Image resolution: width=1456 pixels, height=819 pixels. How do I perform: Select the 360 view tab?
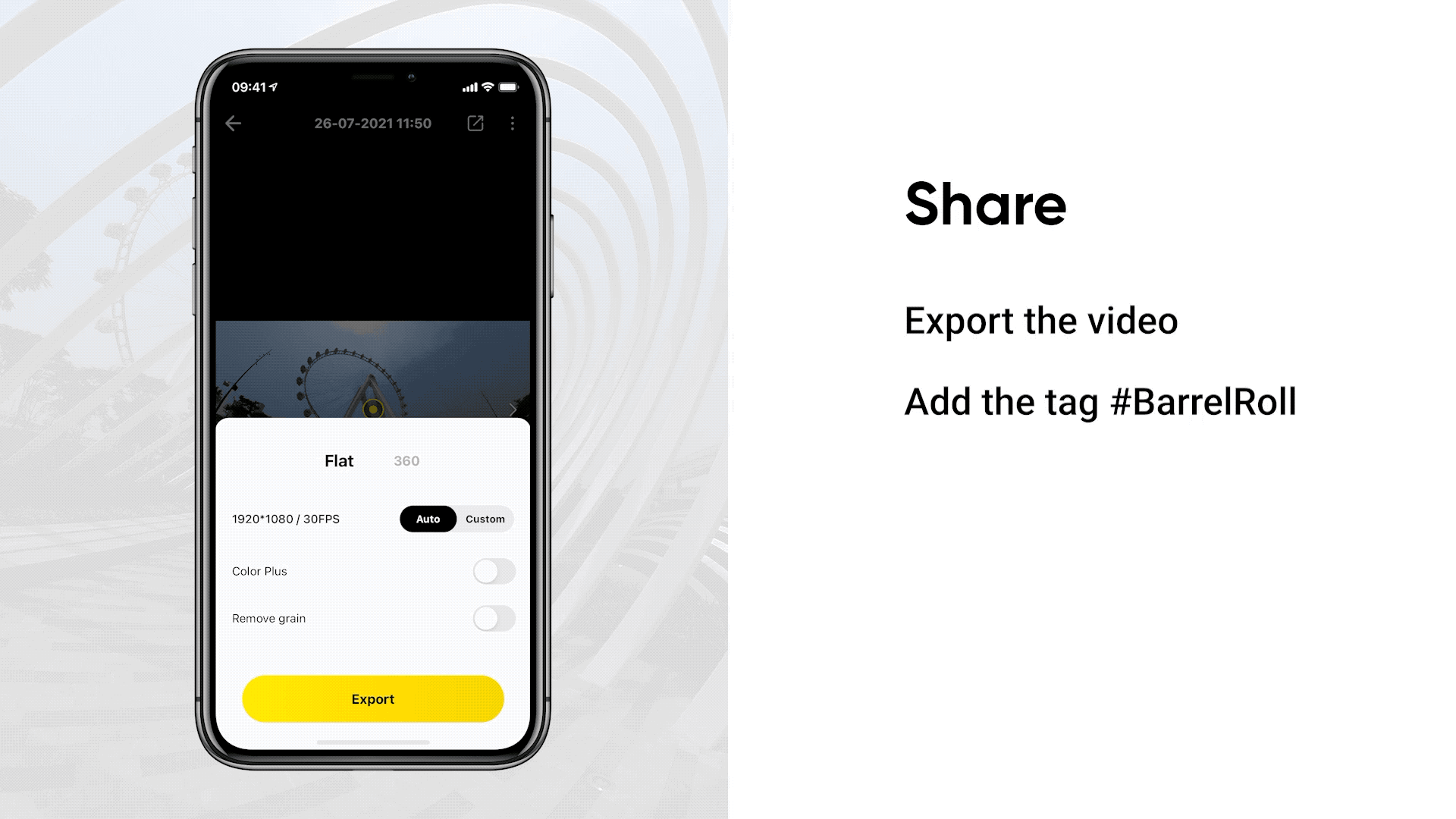[407, 460]
